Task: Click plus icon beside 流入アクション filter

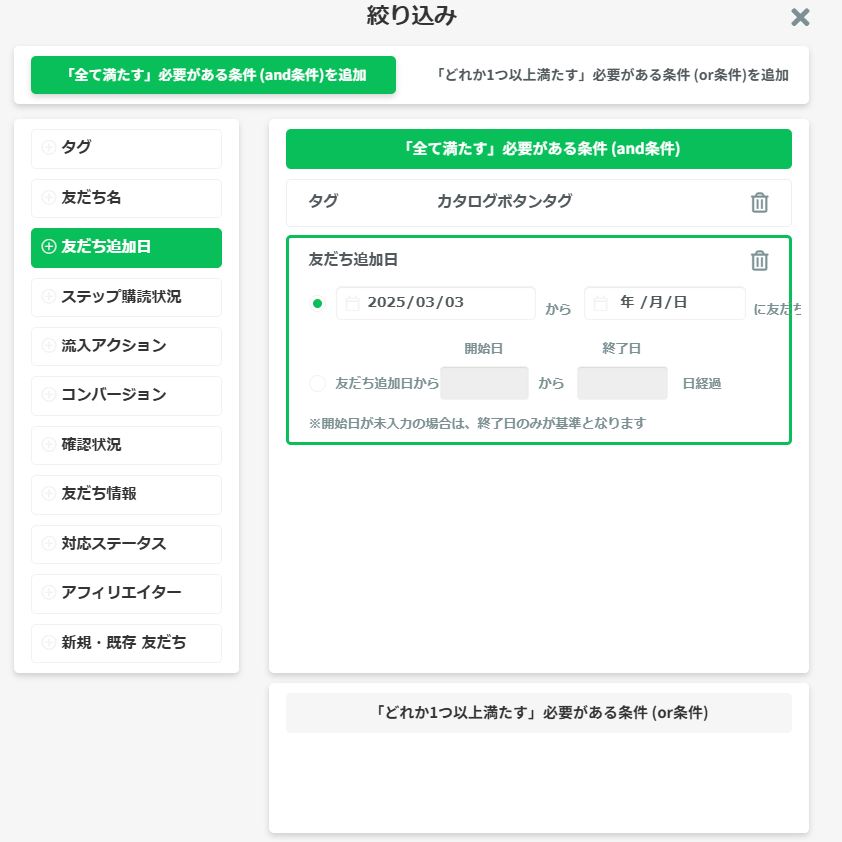Action: click(x=48, y=346)
